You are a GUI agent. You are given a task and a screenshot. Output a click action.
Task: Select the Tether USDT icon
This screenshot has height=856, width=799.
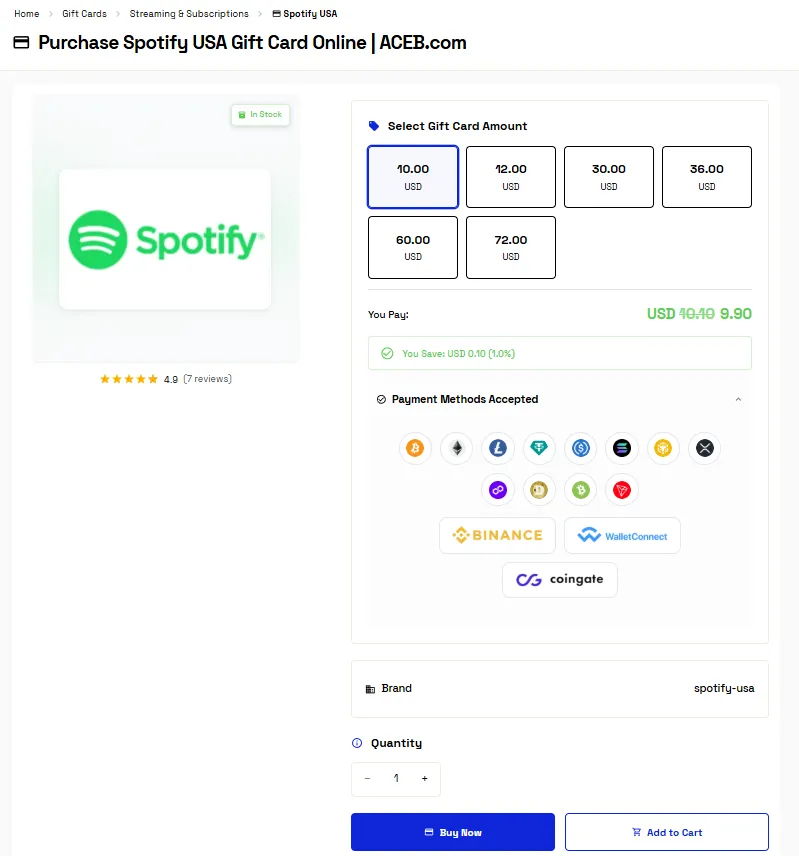[x=539, y=449]
